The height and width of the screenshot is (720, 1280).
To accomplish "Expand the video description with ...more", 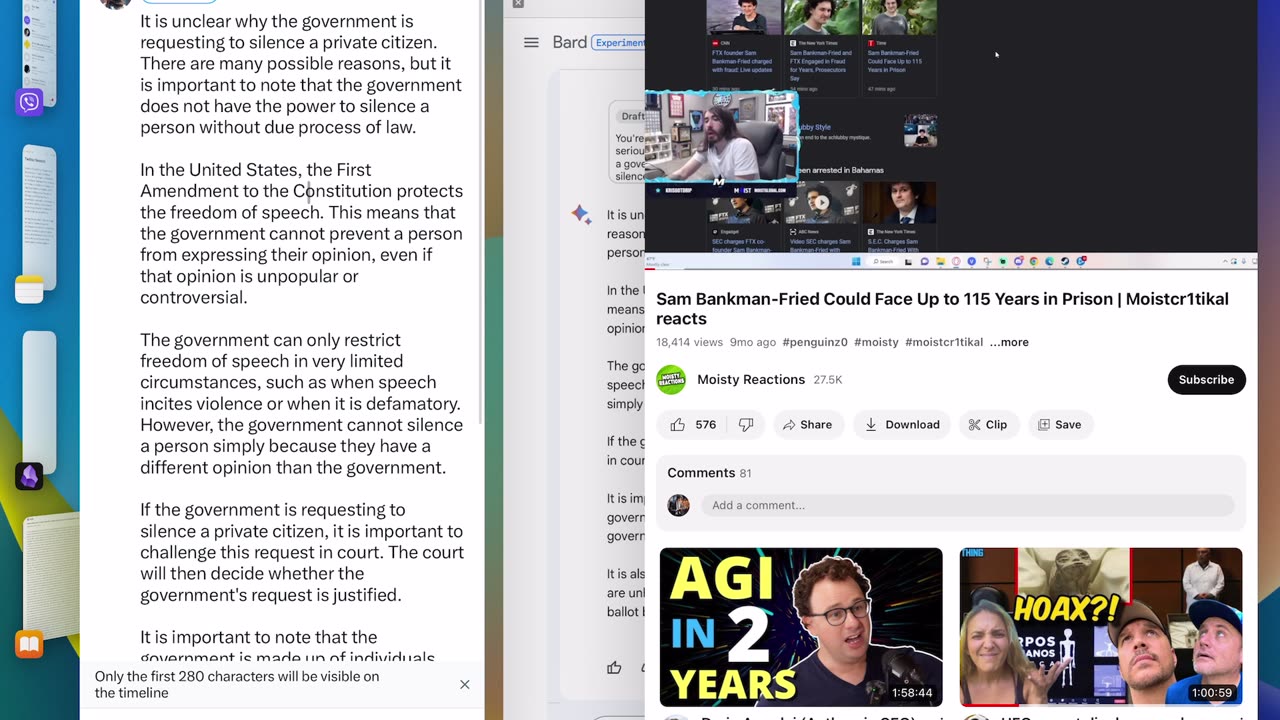I will click(1009, 342).
